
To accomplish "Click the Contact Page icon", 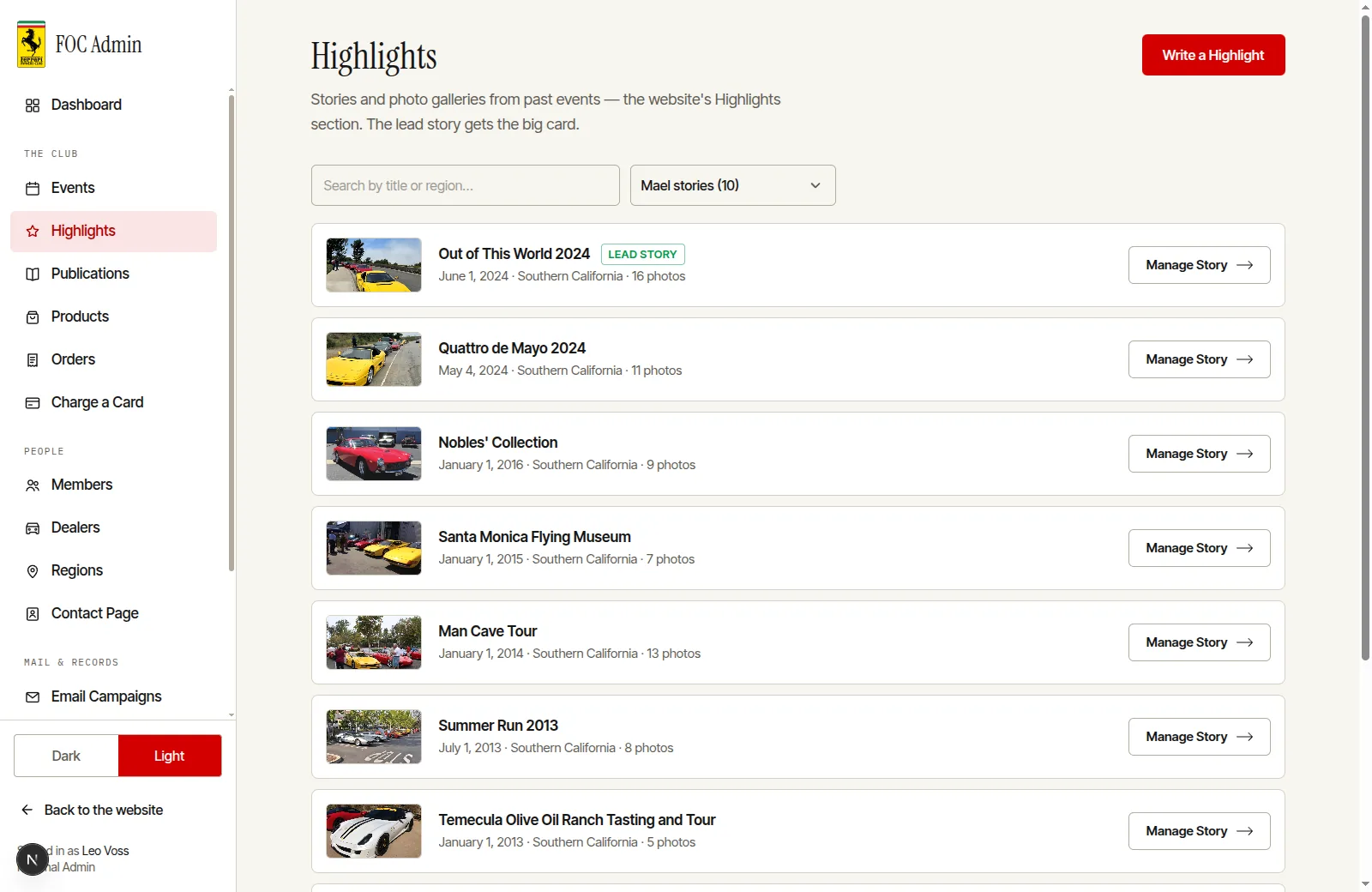I will point(33,614).
